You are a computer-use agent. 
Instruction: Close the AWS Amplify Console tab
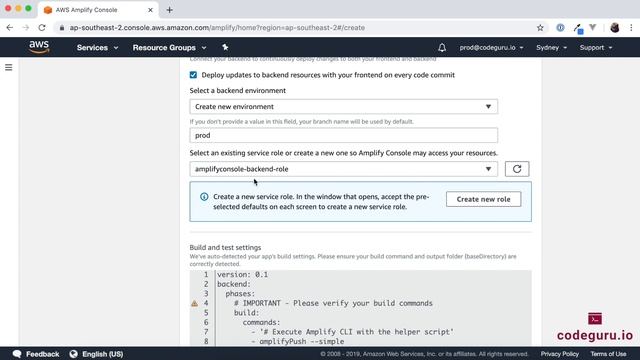150,10
